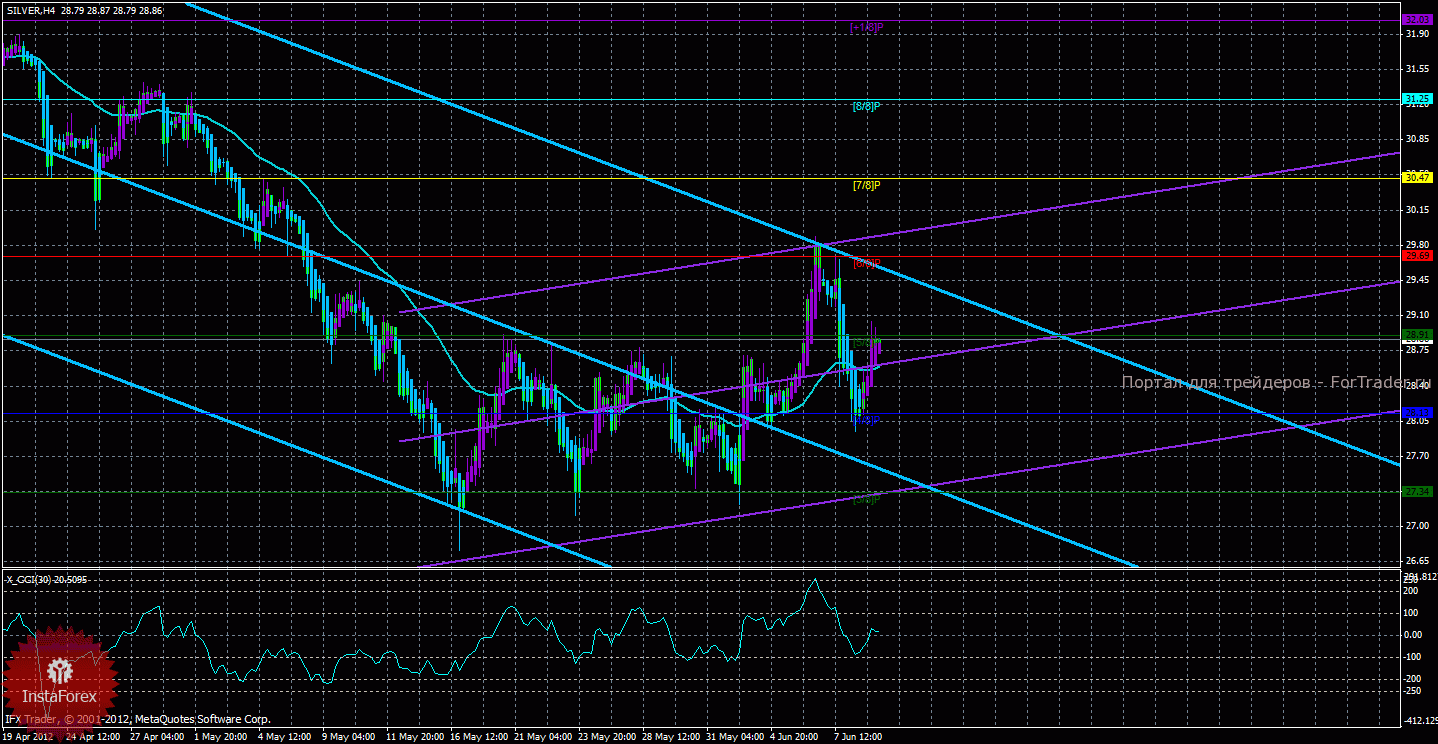Image resolution: width=1438 pixels, height=744 pixels.
Task: Select the green 27.34 price tag
Action: tap(1416, 491)
